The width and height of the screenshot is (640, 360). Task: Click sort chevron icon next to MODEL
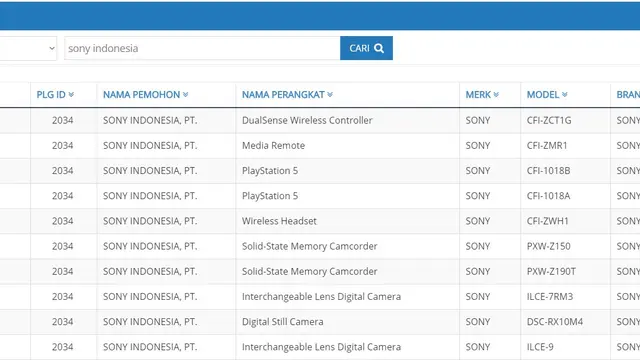[x=564, y=95]
